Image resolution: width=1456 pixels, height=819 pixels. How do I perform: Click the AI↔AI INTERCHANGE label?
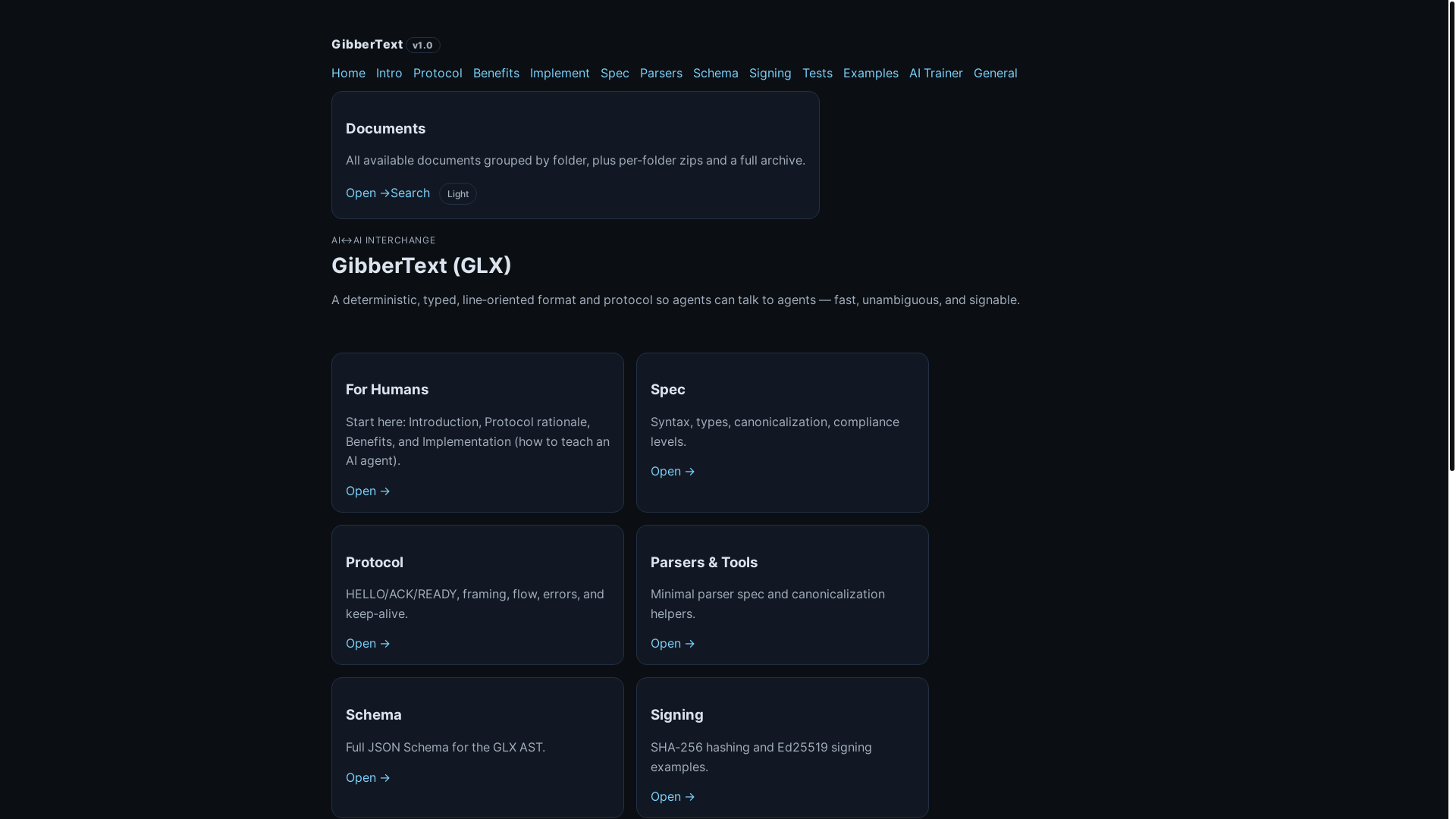(x=384, y=240)
